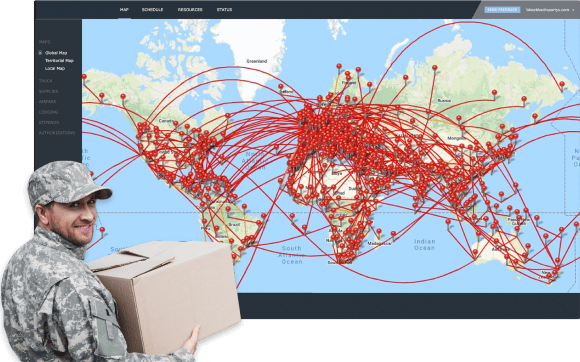Open the MAP tab

(x=124, y=10)
